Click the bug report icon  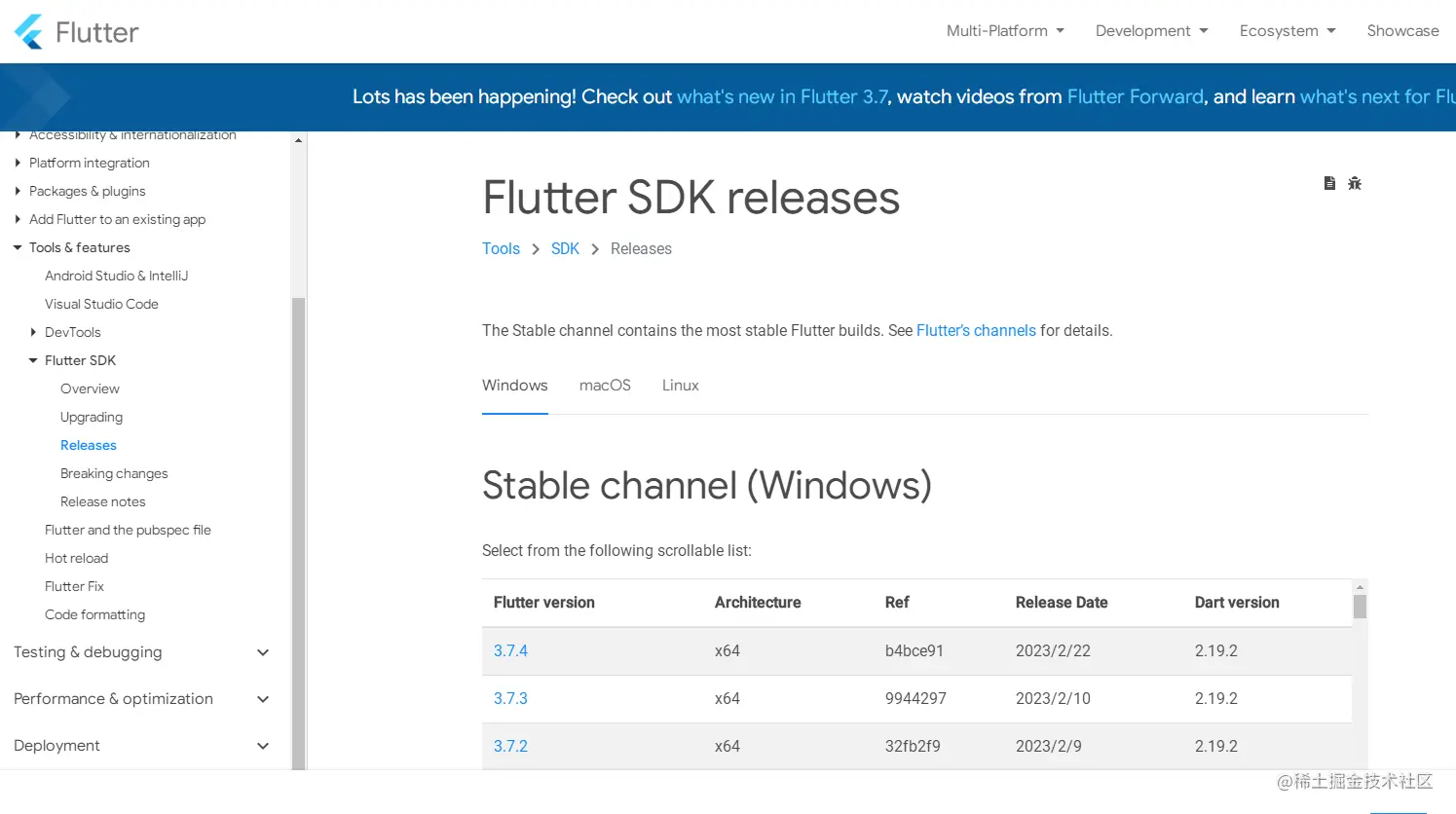1355,183
